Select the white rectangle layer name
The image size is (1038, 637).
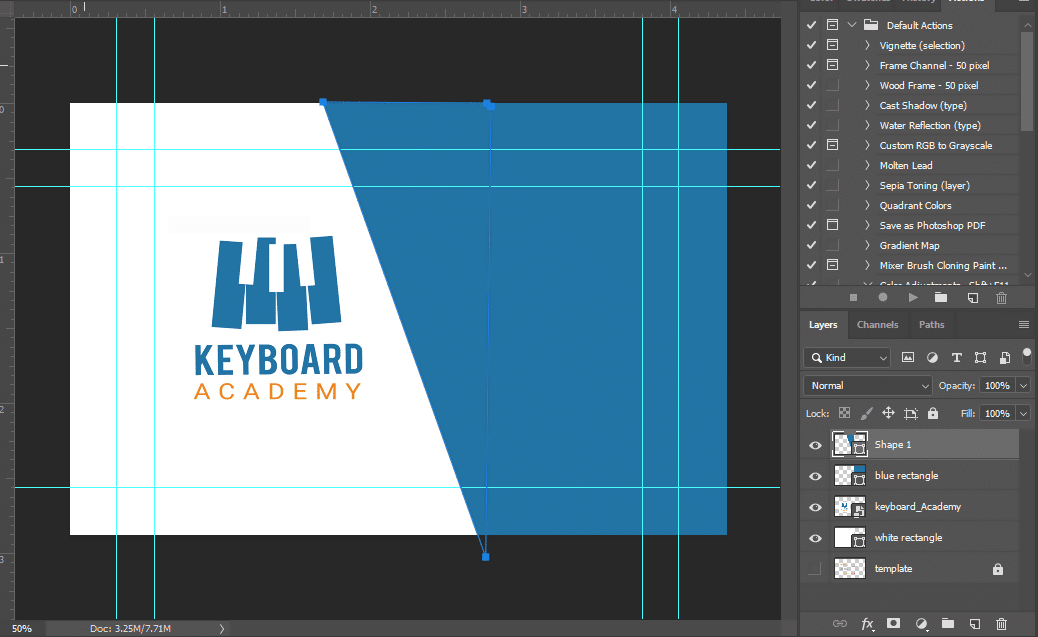(908, 538)
